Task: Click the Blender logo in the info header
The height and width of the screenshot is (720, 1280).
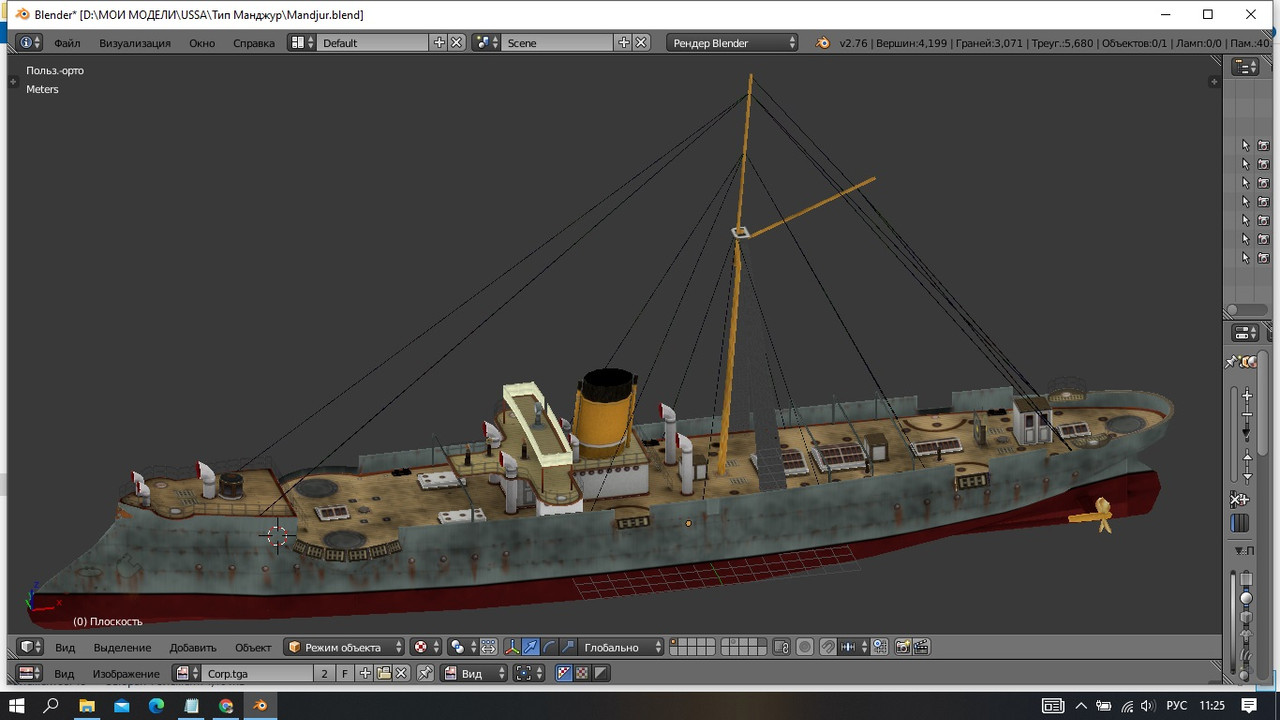Action: [x=822, y=43]
